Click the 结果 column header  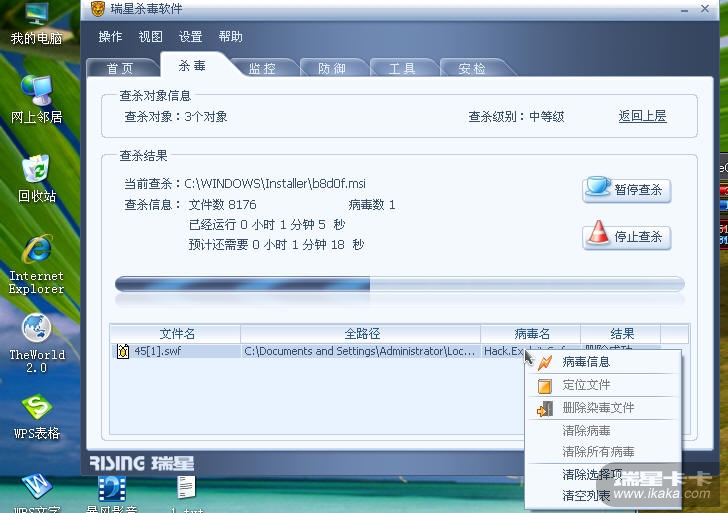(x=621, y=334)
